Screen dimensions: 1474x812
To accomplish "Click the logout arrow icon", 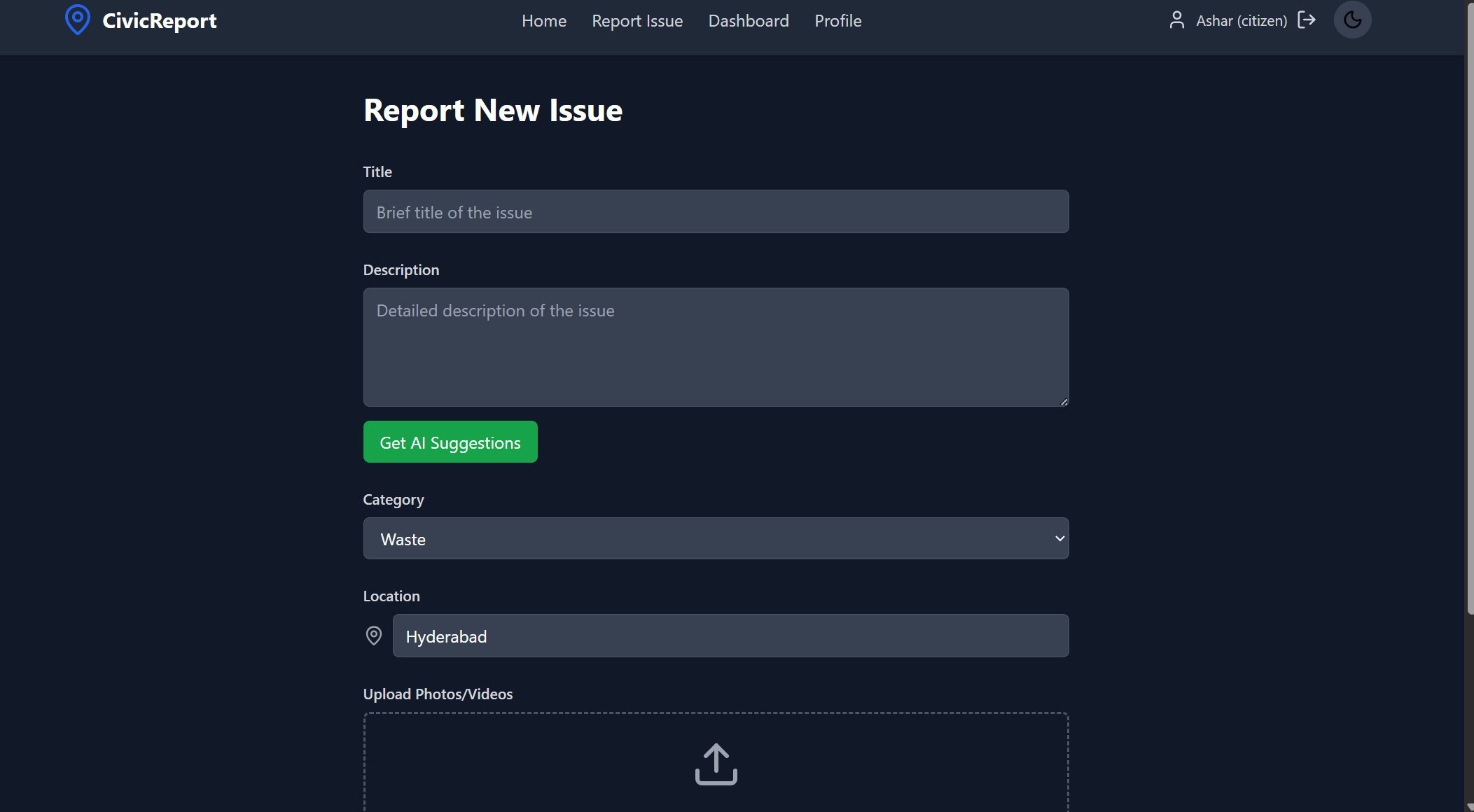I will tap(1306, 20).
